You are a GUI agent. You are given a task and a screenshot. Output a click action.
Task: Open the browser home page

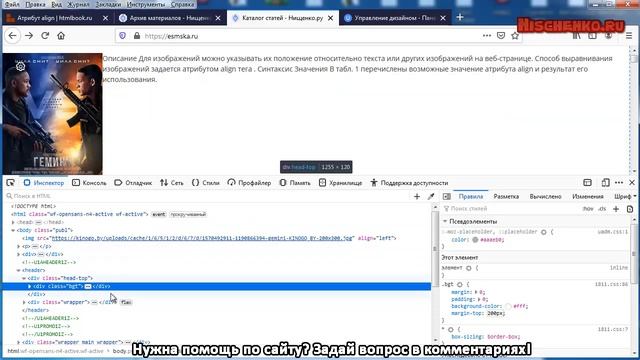pos(61,36)
